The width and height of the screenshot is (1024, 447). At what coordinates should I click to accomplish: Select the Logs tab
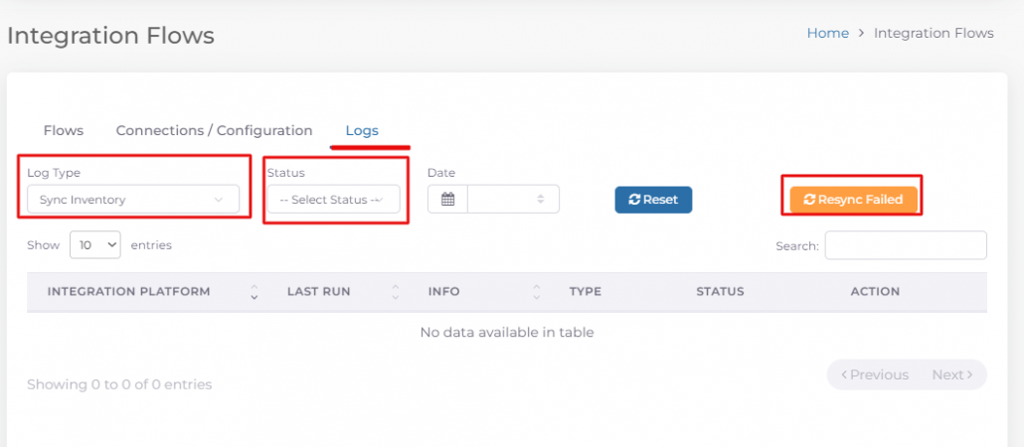point(362,131)
